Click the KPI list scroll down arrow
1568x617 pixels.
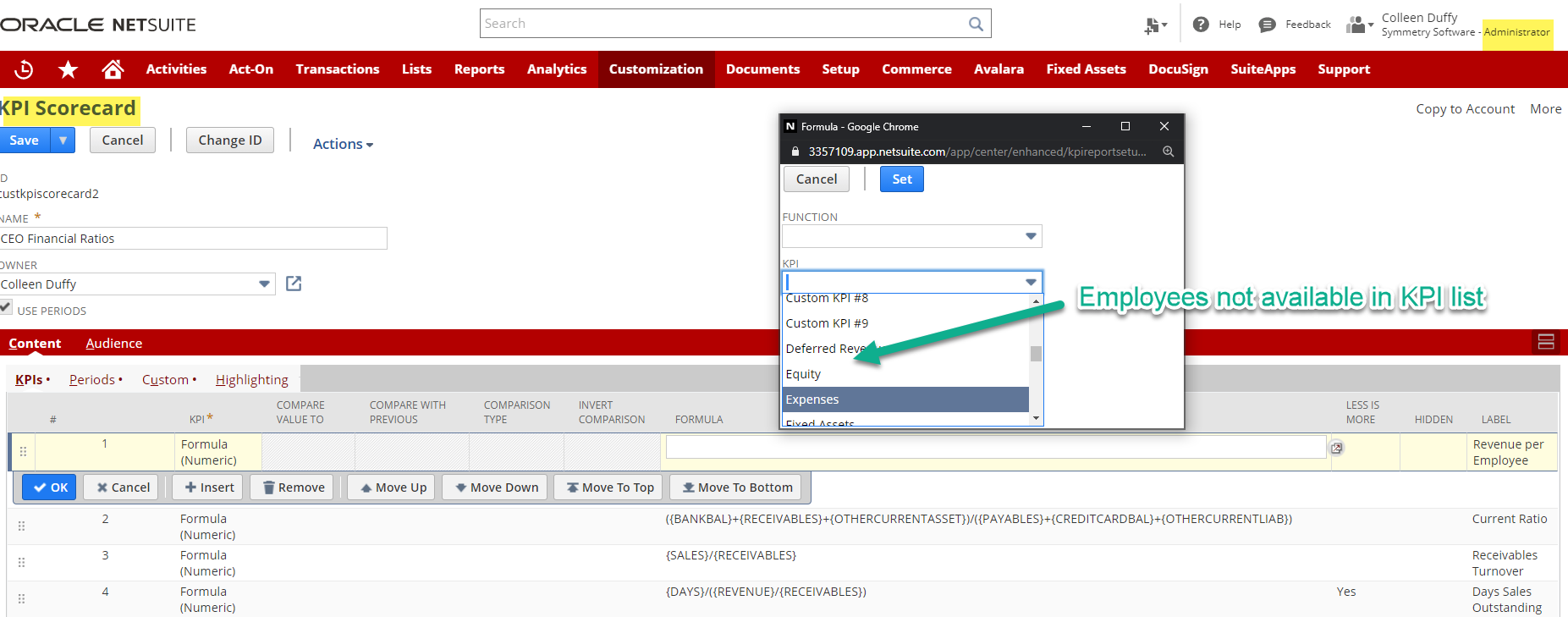(1036, 418)
